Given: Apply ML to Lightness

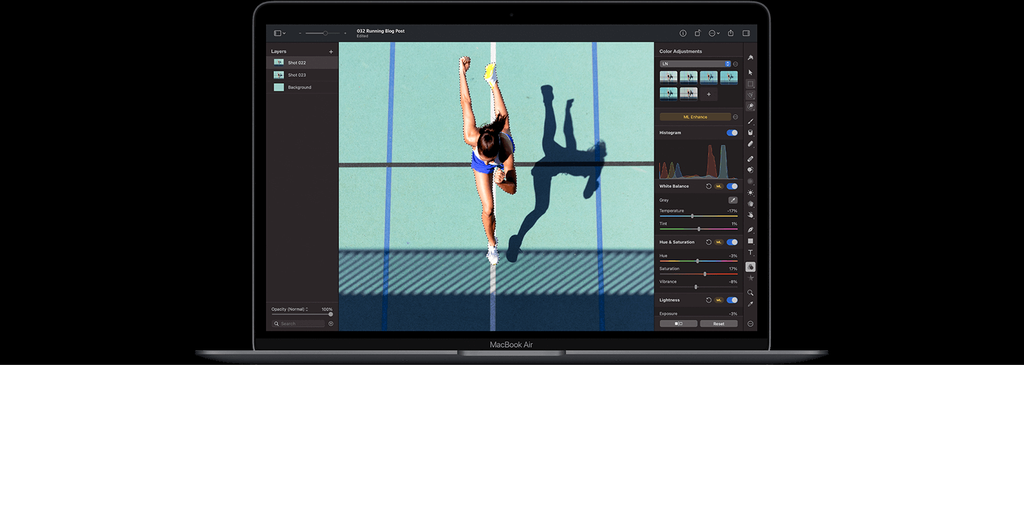Looking at the screenshot, I should (719, 300).
